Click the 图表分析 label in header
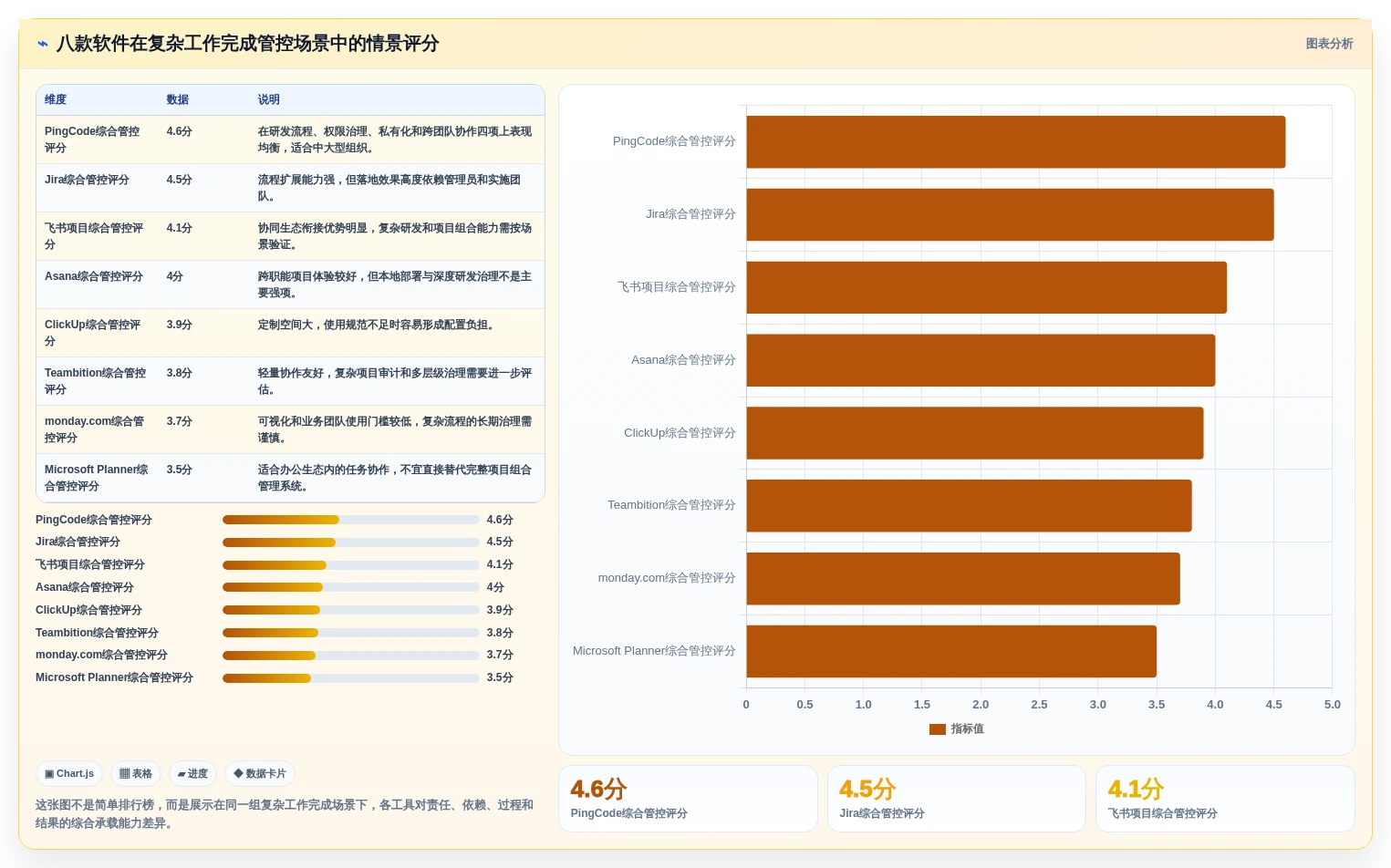This screenshot has width=1391, height=868. (1329, 44)
